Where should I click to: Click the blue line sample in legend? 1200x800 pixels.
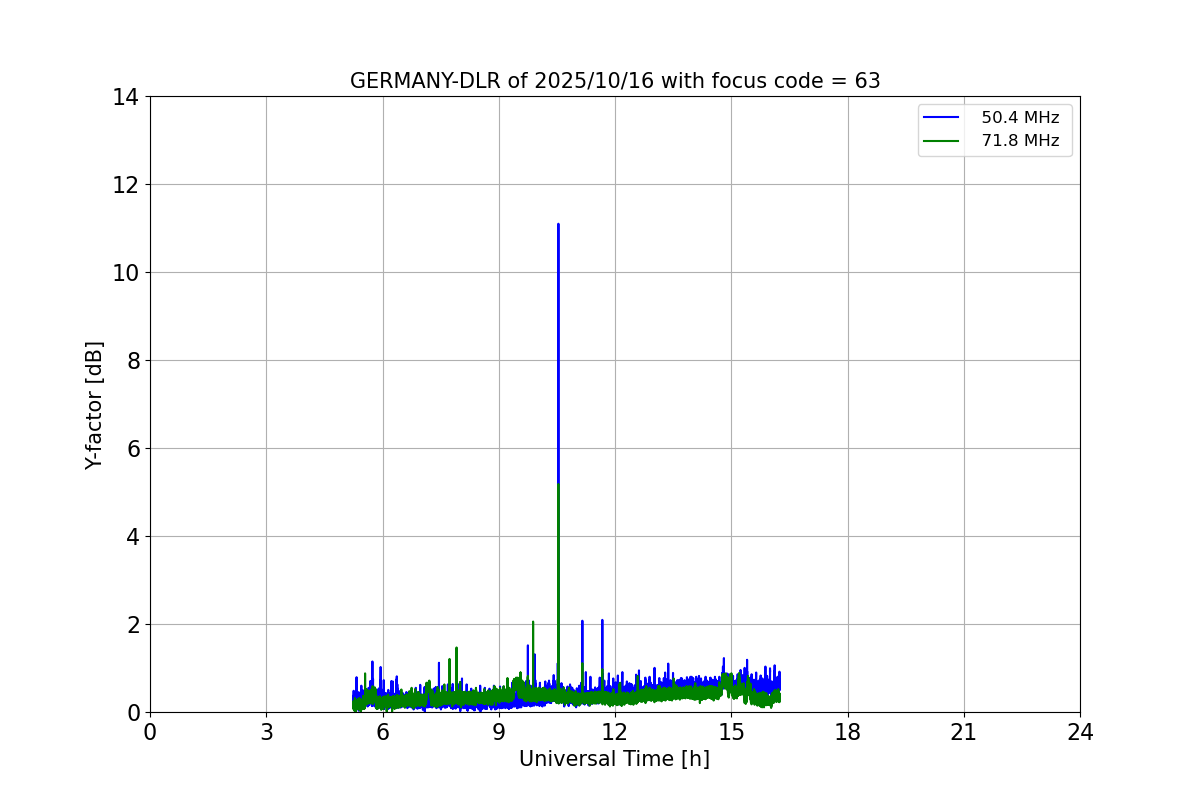tap(941, 118)
